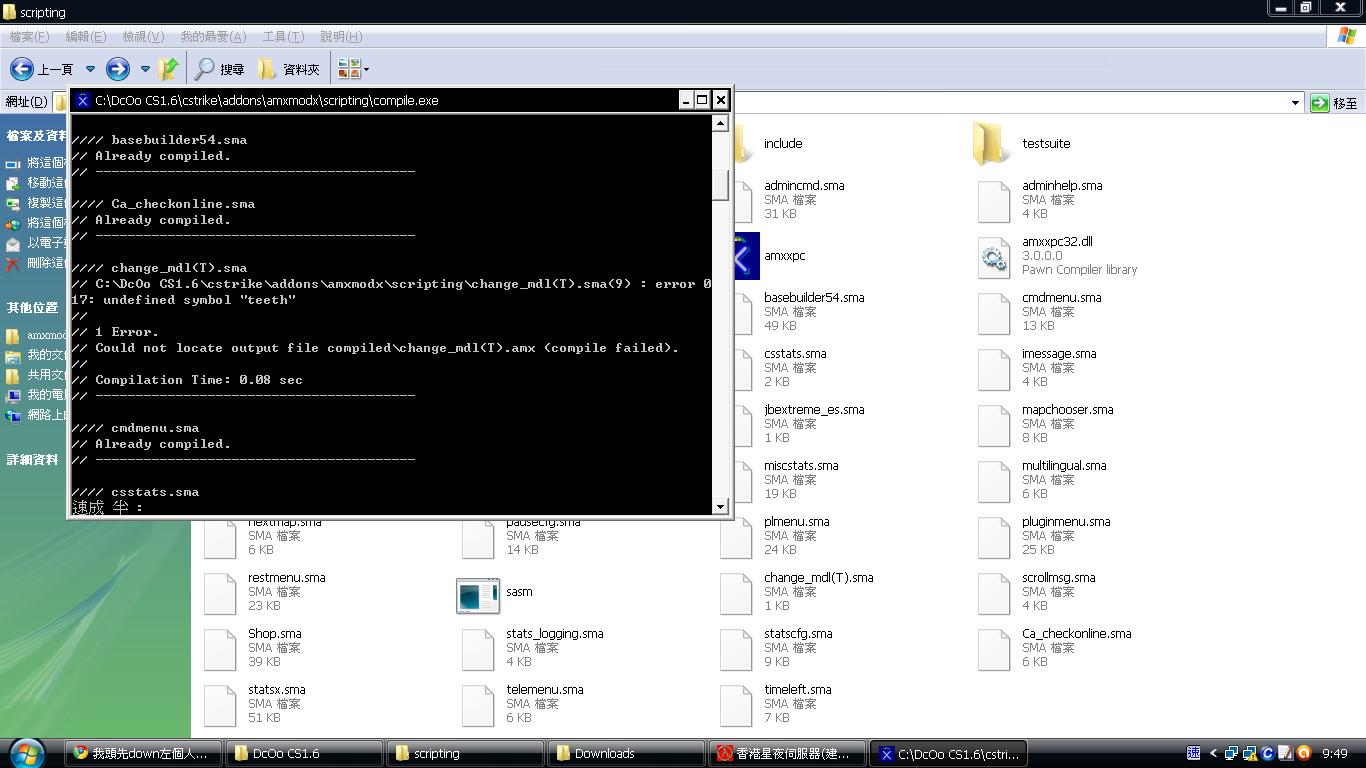Select the sasm application icon
The image size is (1366, 768).
[x=478, y=593]
